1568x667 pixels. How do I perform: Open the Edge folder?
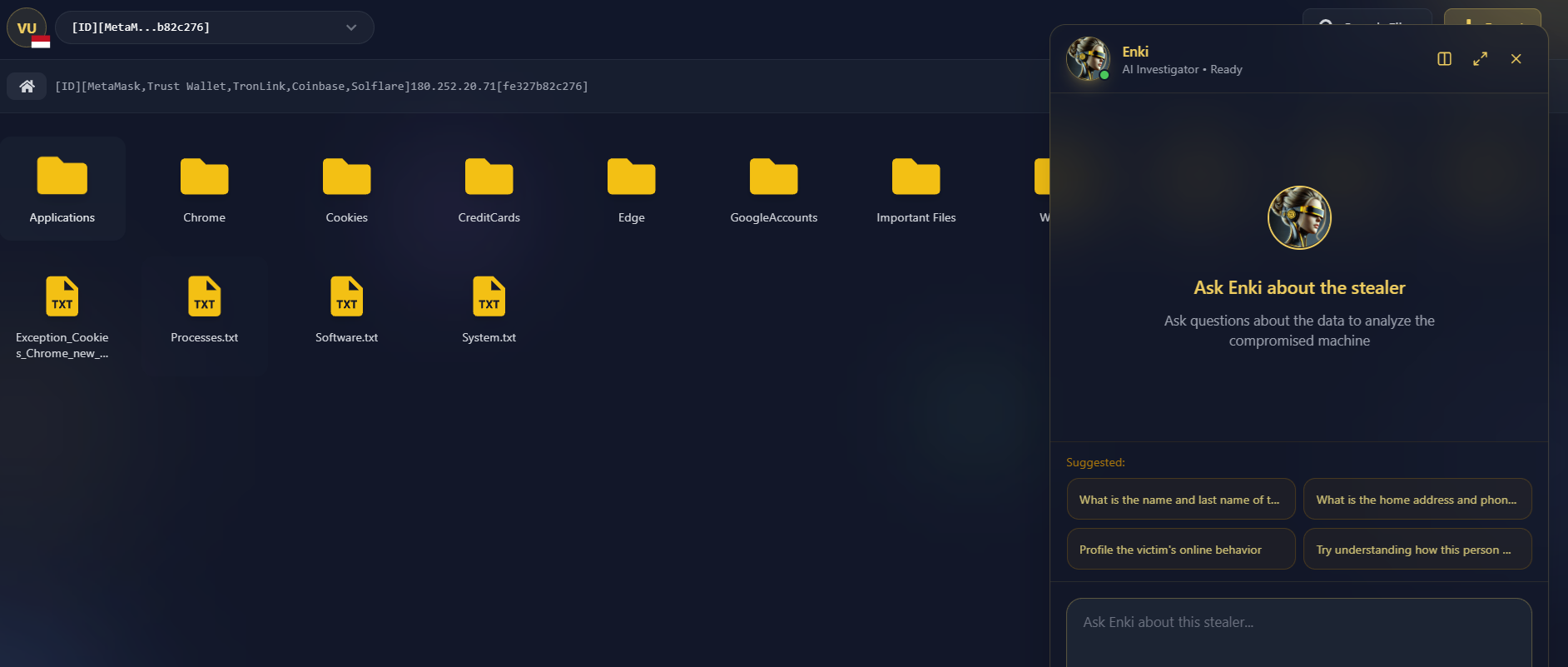(632, 189)
